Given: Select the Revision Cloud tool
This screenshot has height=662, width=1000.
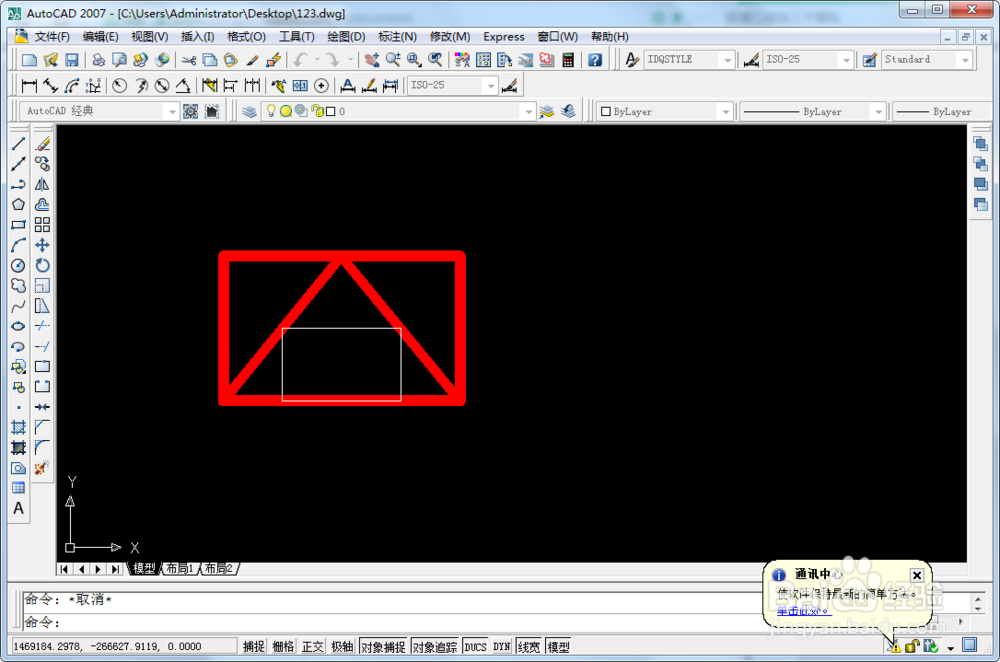Looking at the screenshot, I should point(18,286).
